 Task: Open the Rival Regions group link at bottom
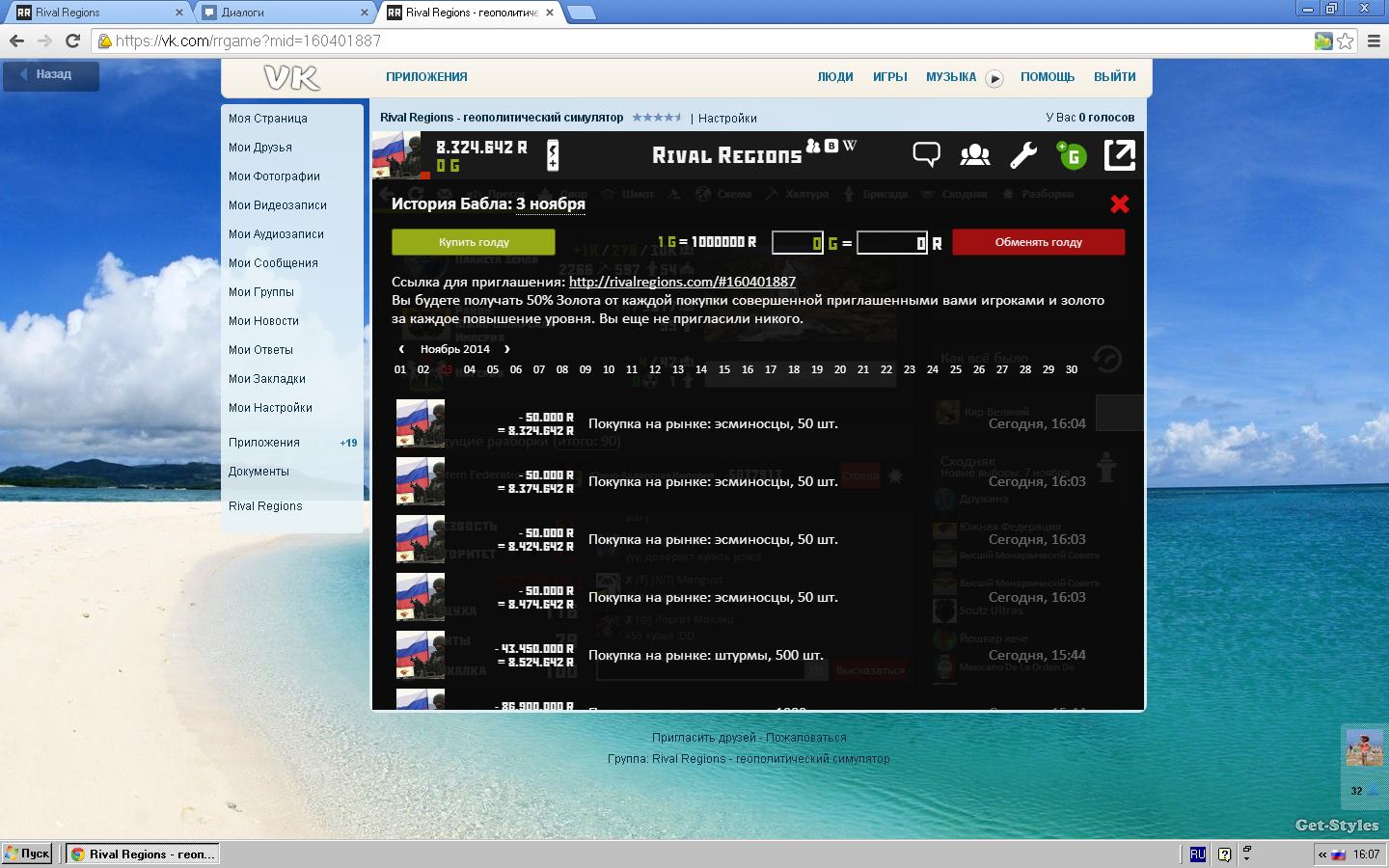pos(771,759)
